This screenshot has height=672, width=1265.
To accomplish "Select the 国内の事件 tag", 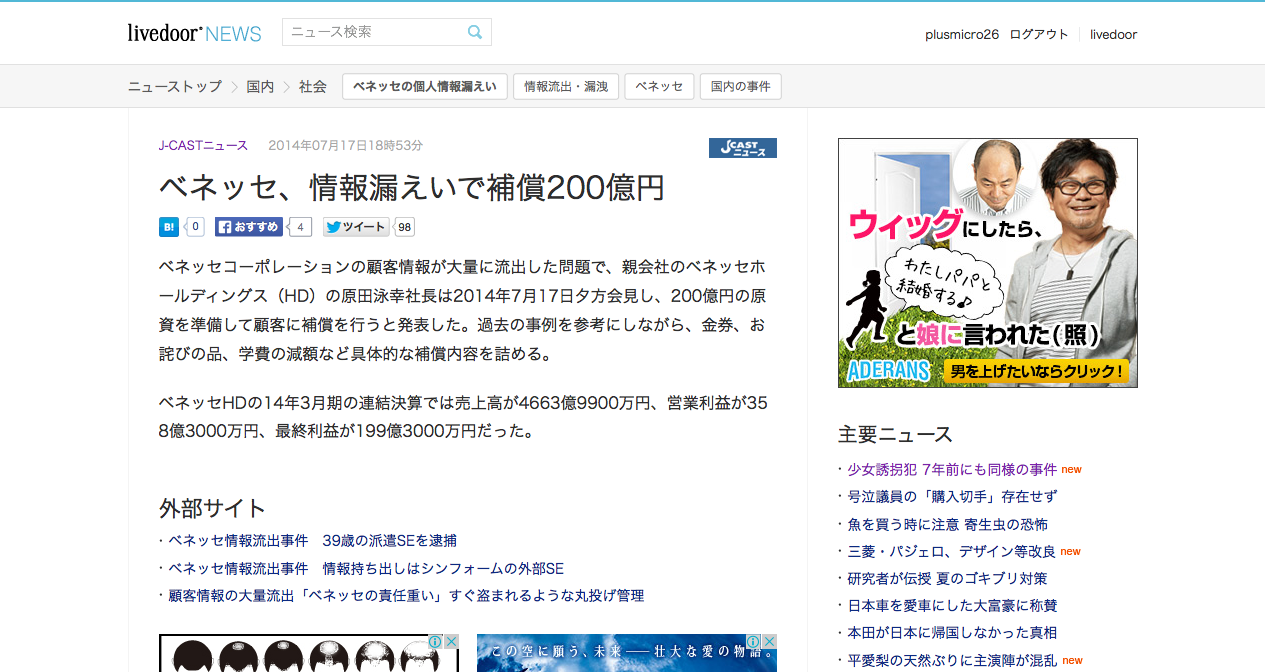I will tap(741, 87).
